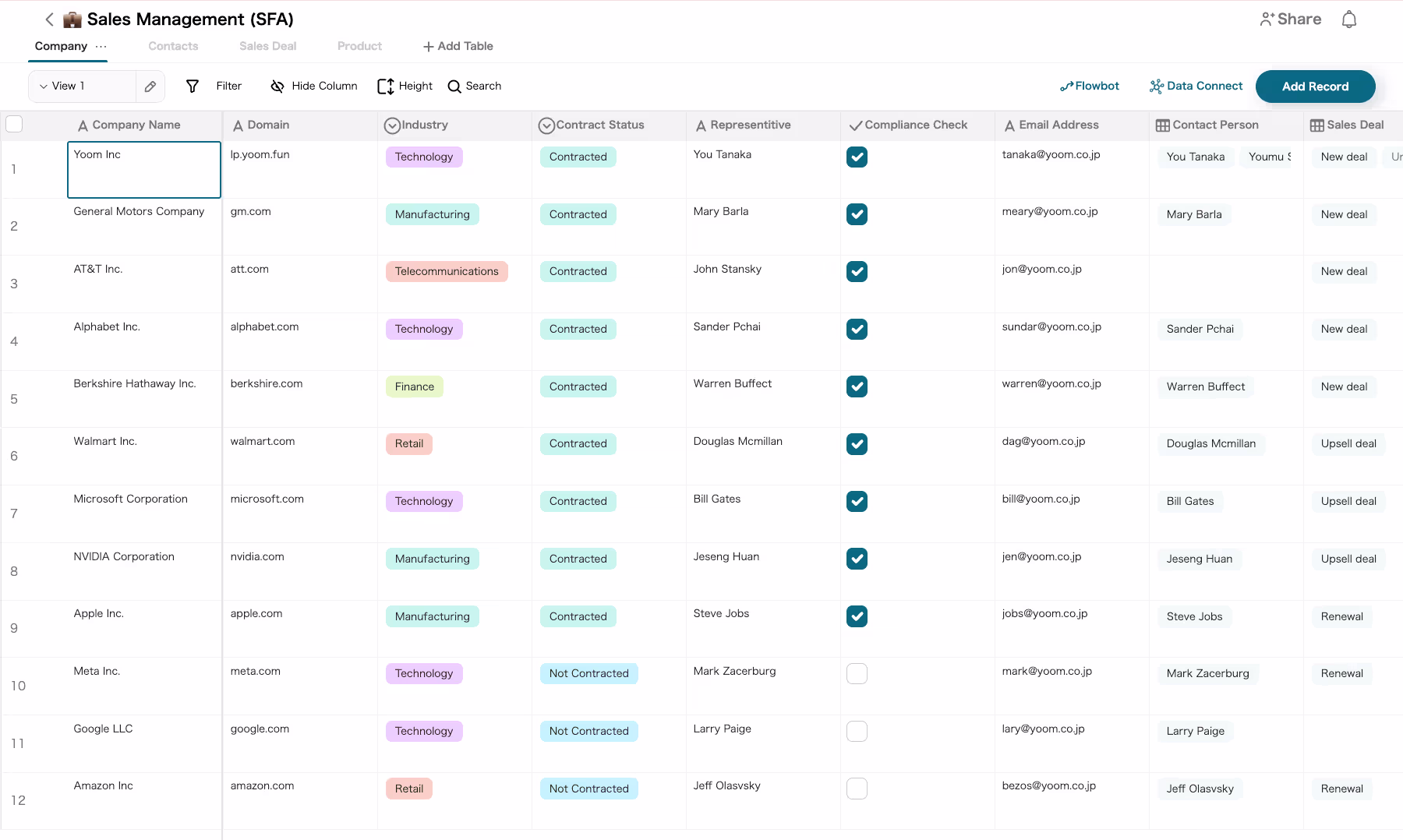Adjust row Height icon

(385, 86)
